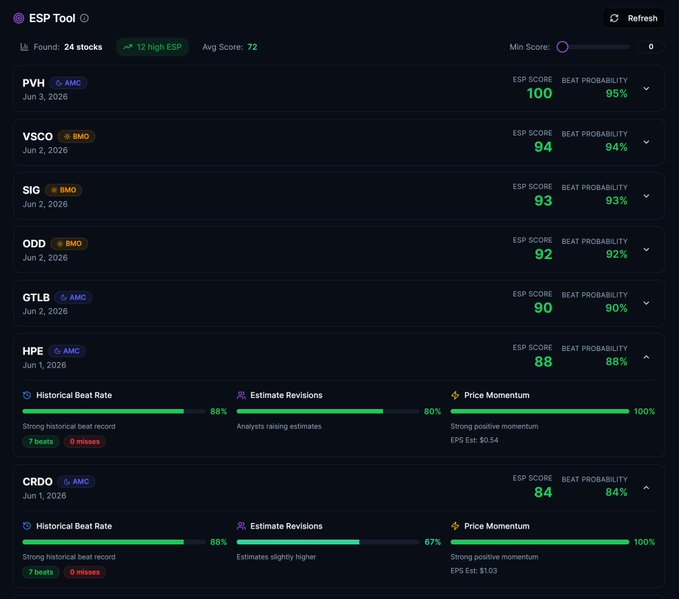The image size is (679, 599).
Task: Click the 24 stocks found count
Action: pyautogui.click(x=83, y=47)
